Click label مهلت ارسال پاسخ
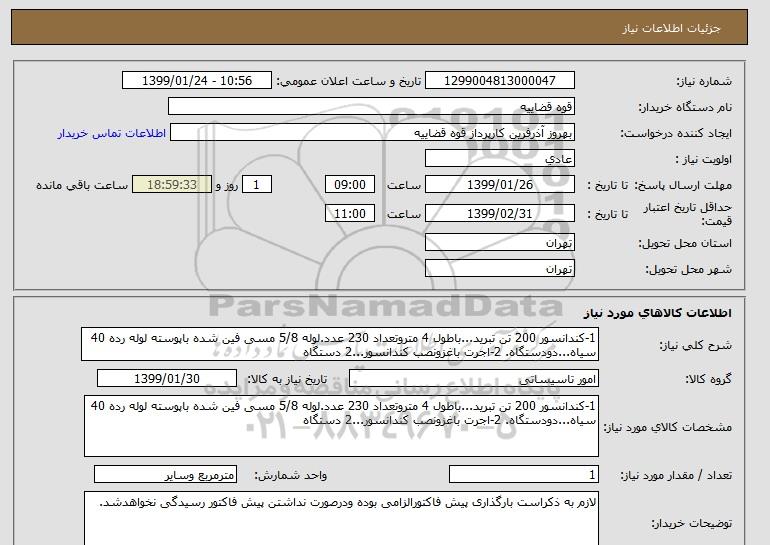Image resolution: width=770 pixels, height=545 pixels. (683, 185)
